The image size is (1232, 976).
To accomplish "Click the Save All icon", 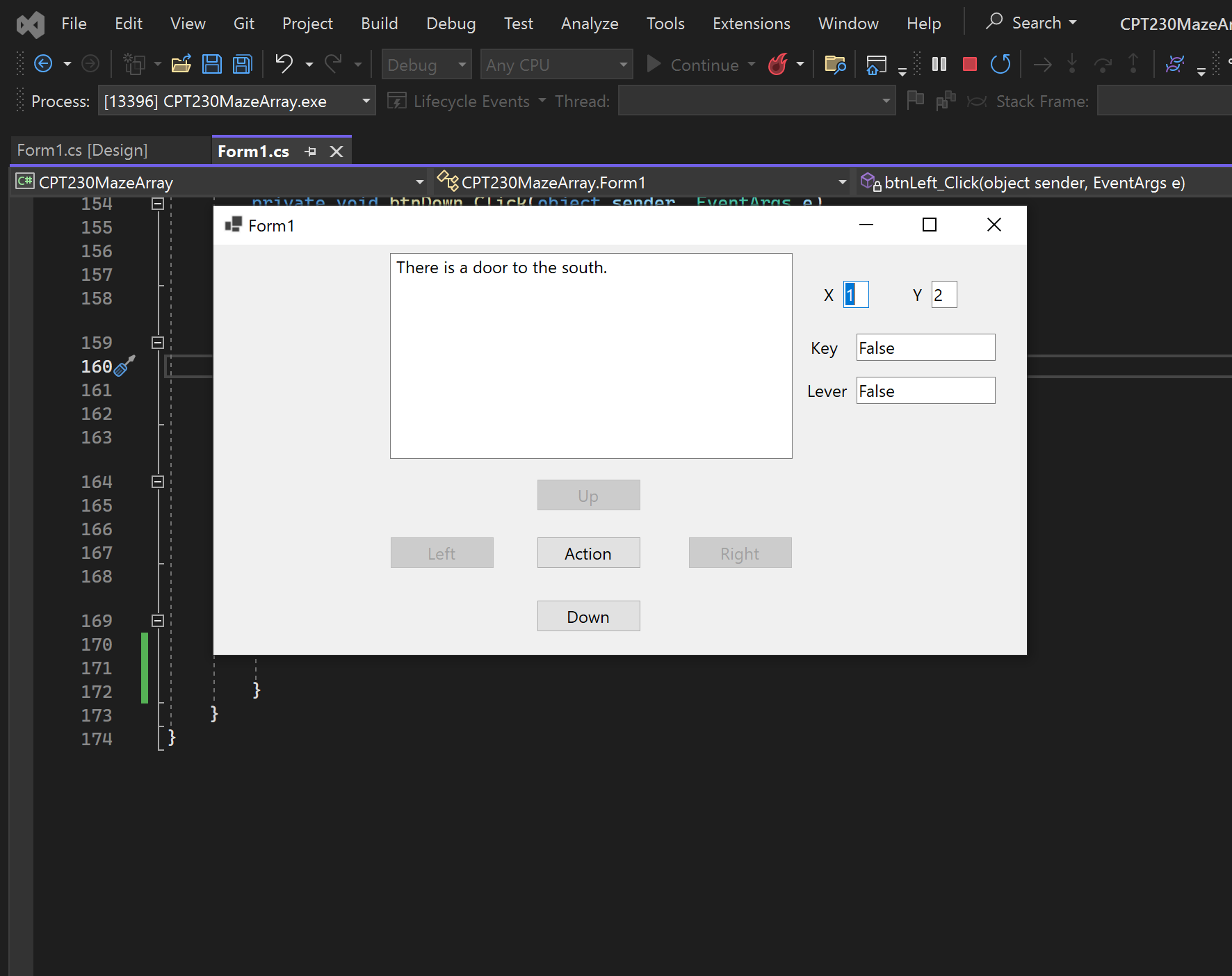I will click(x=241, y=63).
